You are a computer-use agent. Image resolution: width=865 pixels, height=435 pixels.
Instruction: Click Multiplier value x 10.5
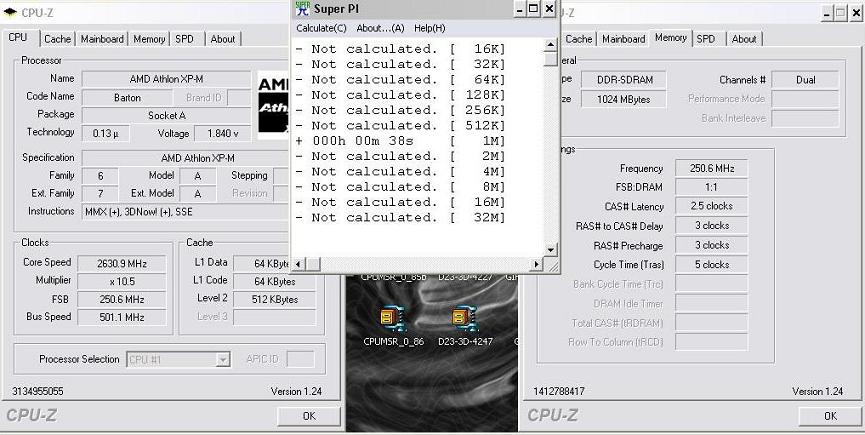tap(122, 281)
